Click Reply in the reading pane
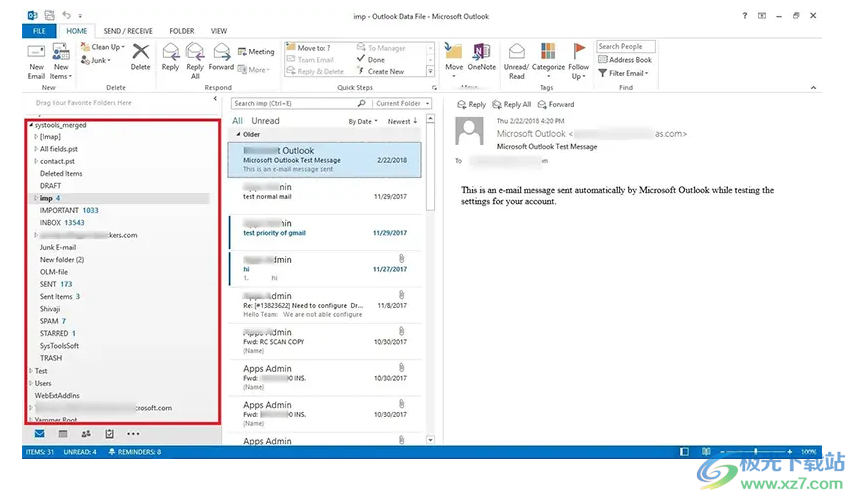The width and height of the screenshot is (856, 500). [x=472, y=105]
